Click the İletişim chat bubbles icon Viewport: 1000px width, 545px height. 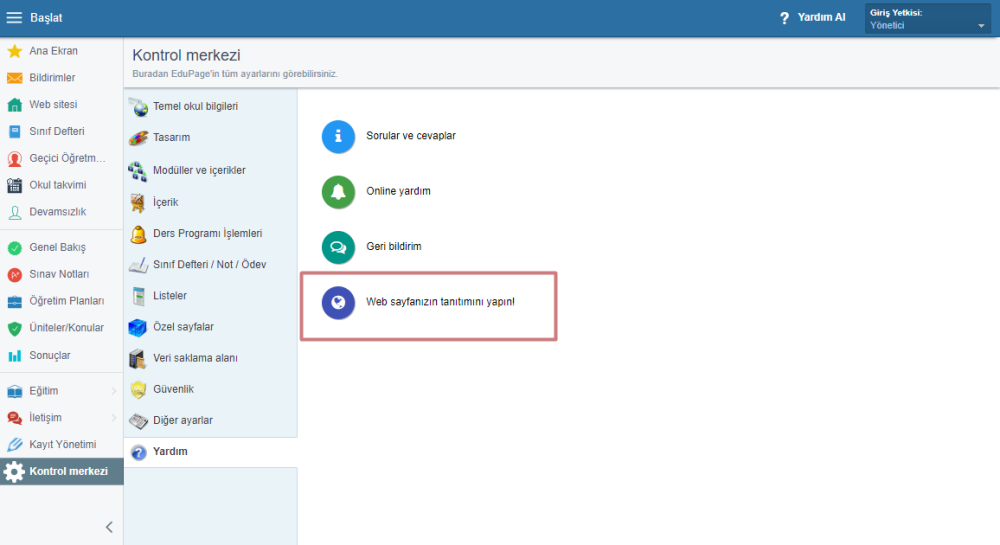click(15, 418)
